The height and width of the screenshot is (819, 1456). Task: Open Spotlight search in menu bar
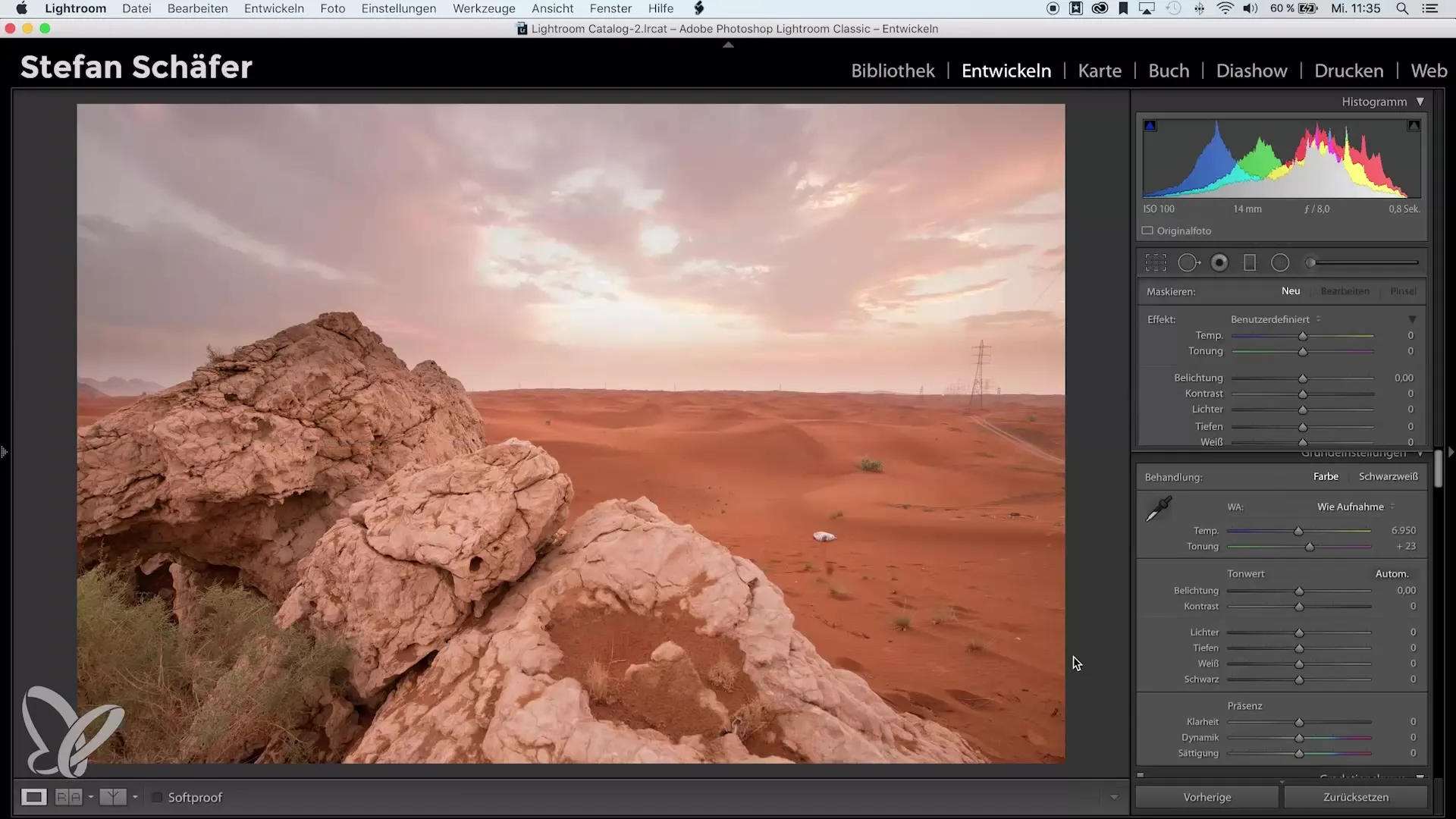pos(1402,8)
